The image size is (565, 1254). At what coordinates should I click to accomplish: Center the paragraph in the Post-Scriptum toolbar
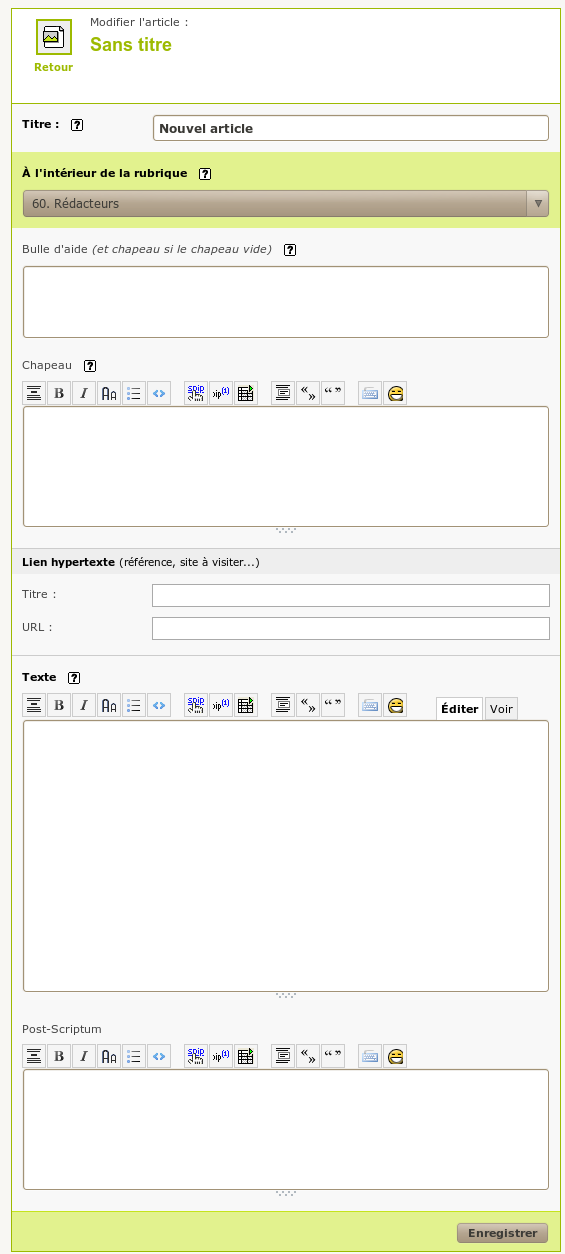(x=283, y=1056)
